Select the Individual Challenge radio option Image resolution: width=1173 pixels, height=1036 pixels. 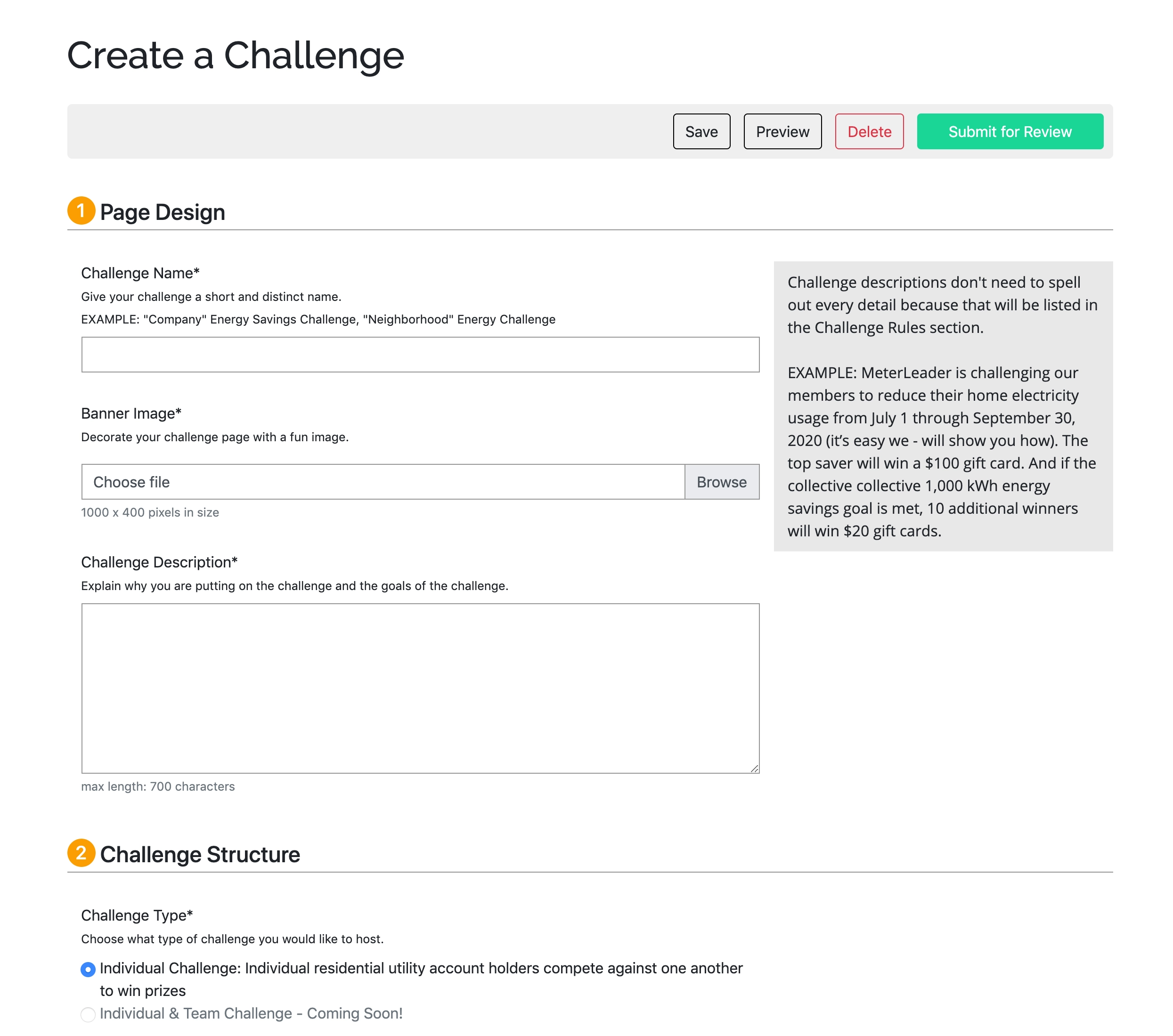point(88,970)
